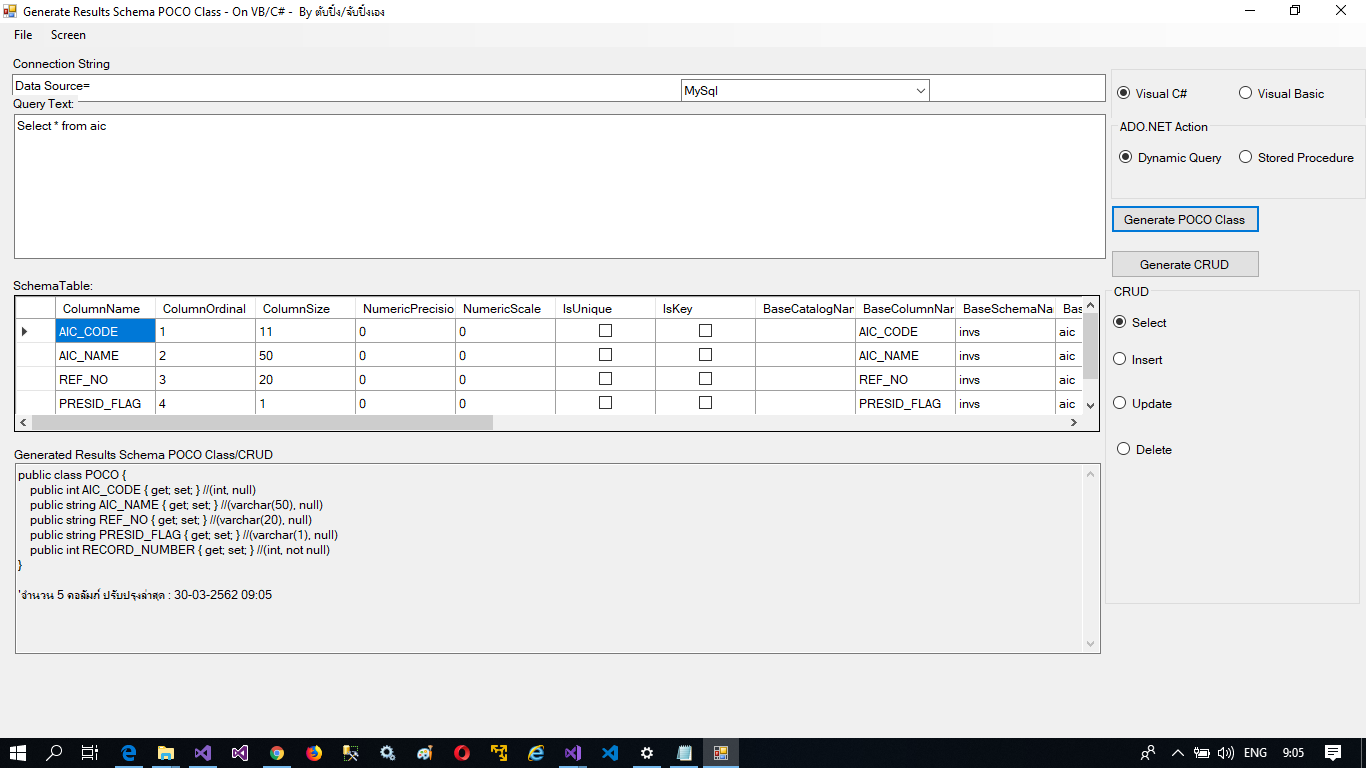Switch to Visual Studio Code in taskbar
The width and height of the screenshot is (1366, 768).
point(610,753)
